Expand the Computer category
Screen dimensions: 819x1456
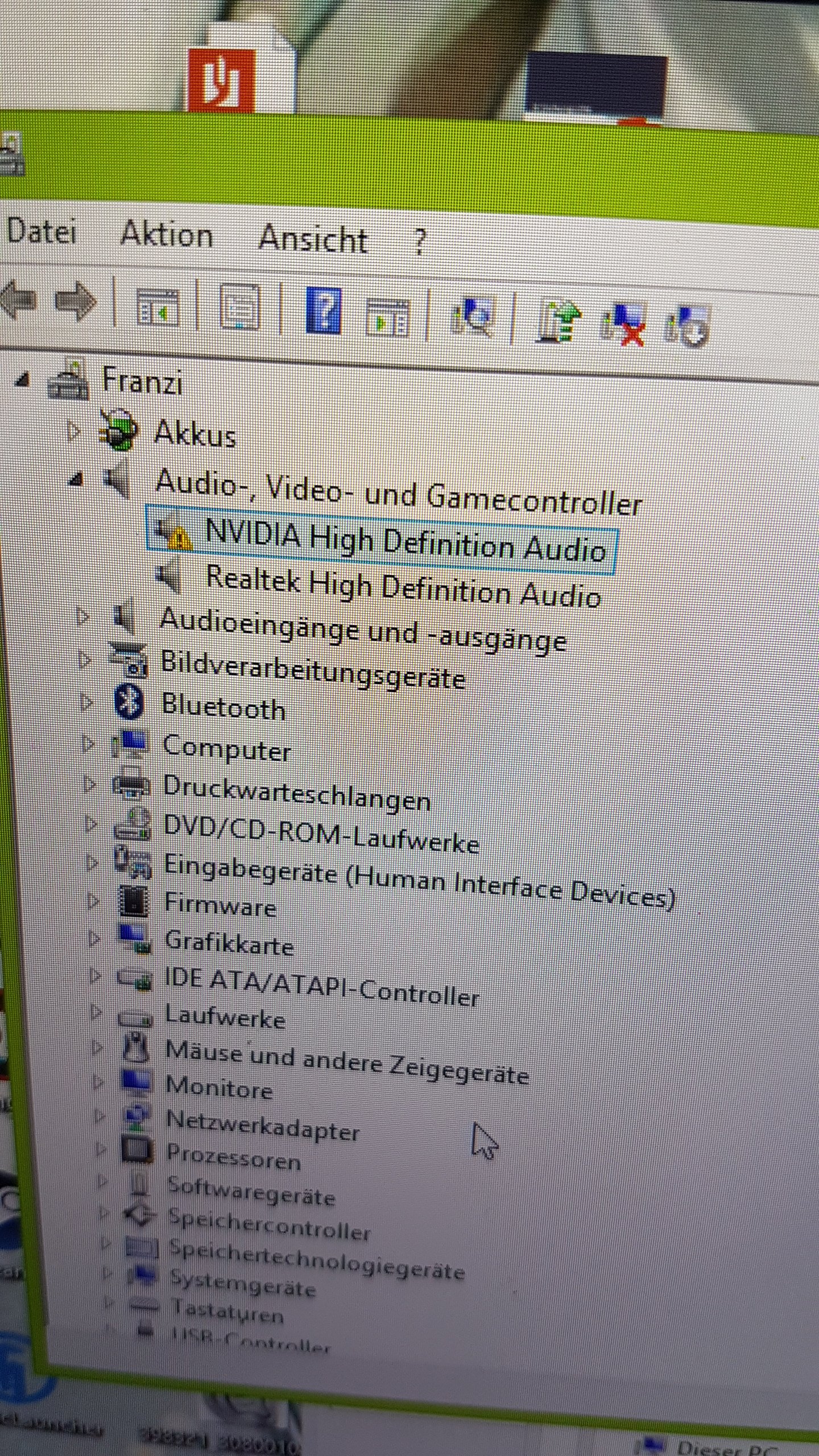tap(88, 743)
